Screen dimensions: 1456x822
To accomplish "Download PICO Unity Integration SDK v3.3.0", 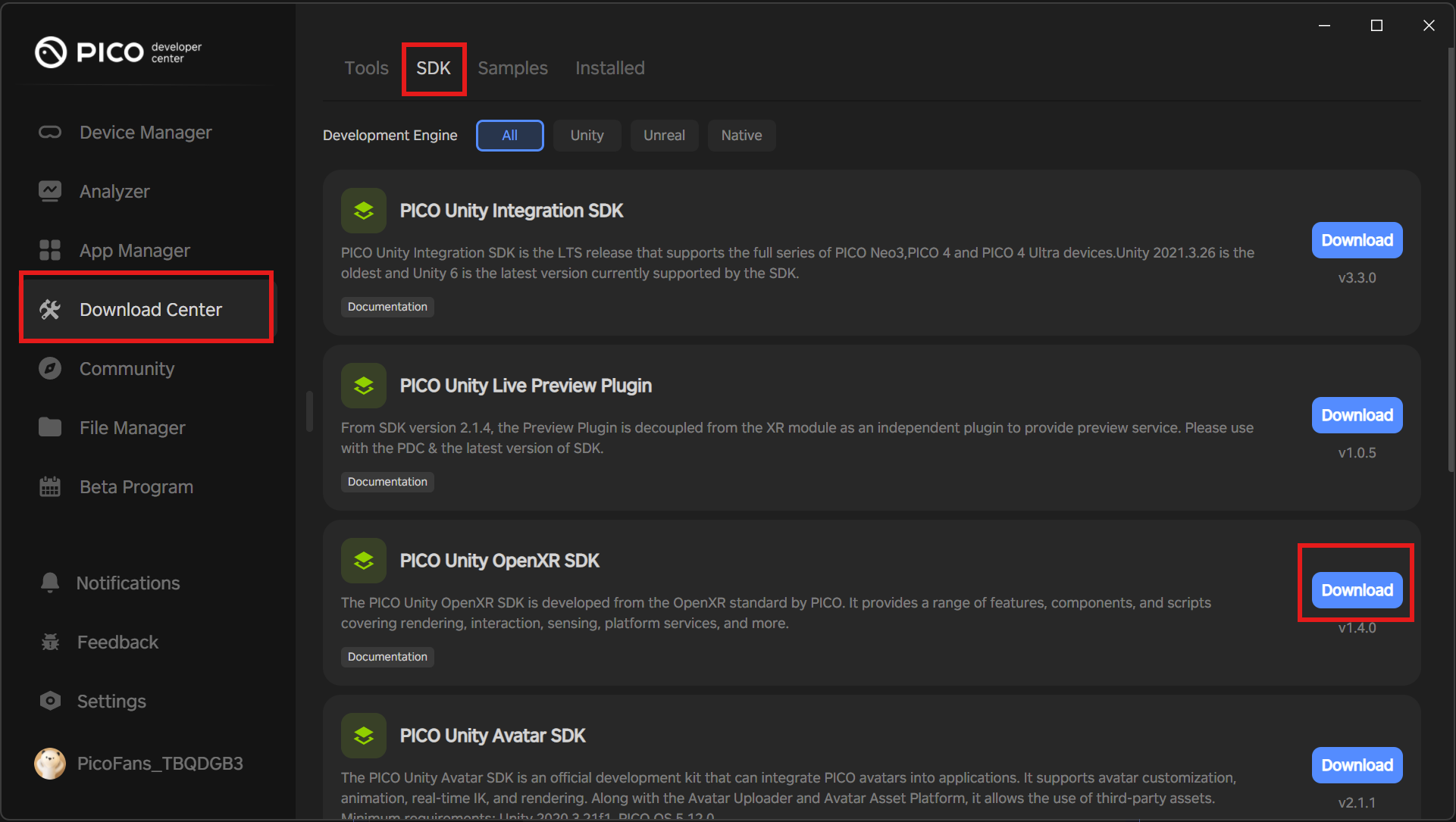I will click(1357, 240).
